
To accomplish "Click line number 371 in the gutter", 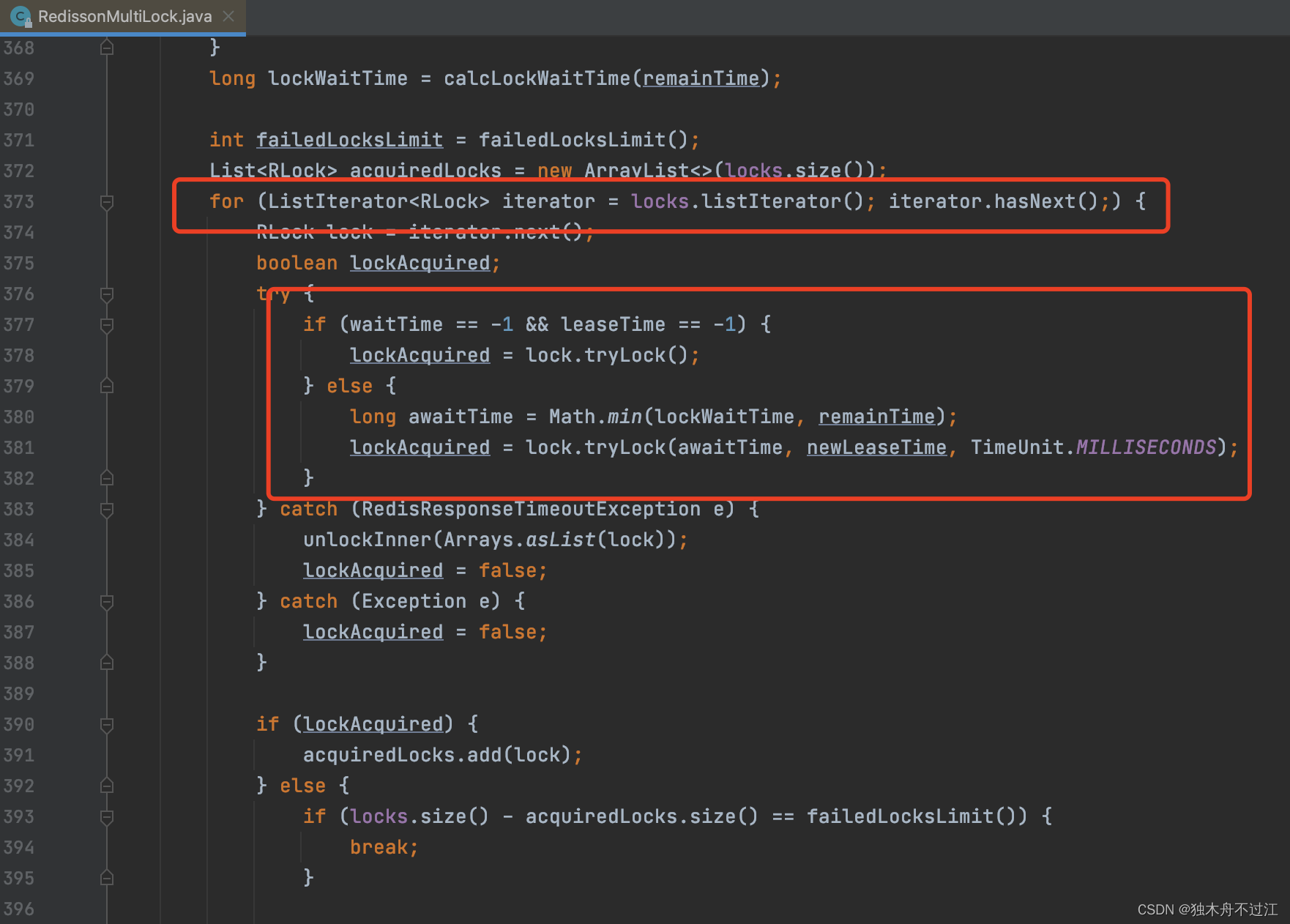I will pyautogui.click(x=19, y=140).
